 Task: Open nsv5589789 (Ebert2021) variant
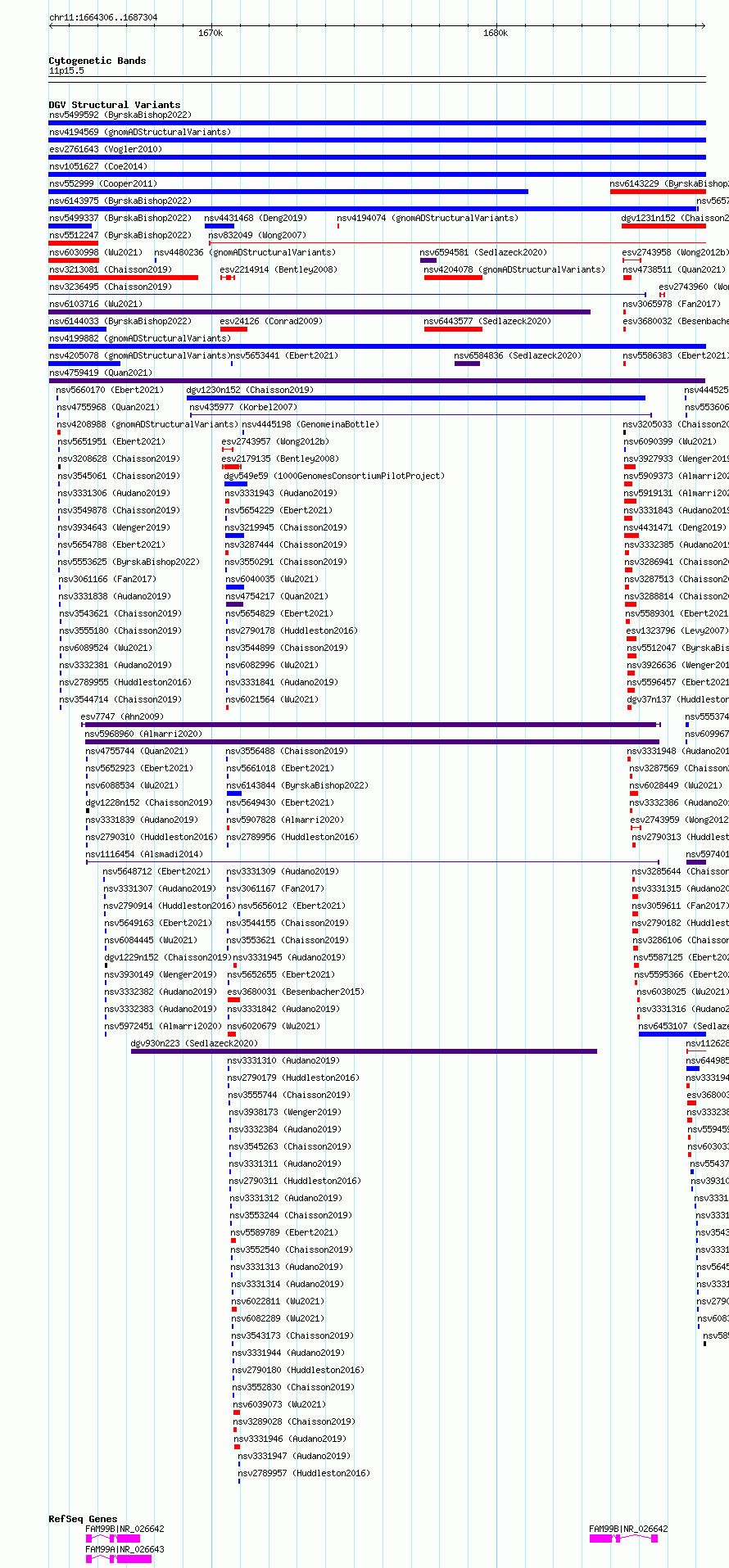tap(283, 1232)
